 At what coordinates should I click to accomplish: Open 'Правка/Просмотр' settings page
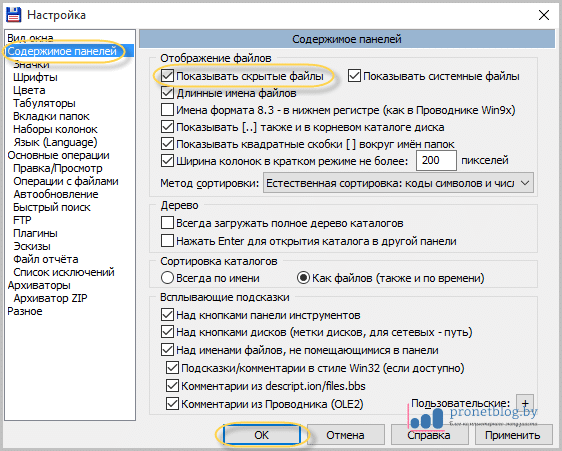point(58,168)
